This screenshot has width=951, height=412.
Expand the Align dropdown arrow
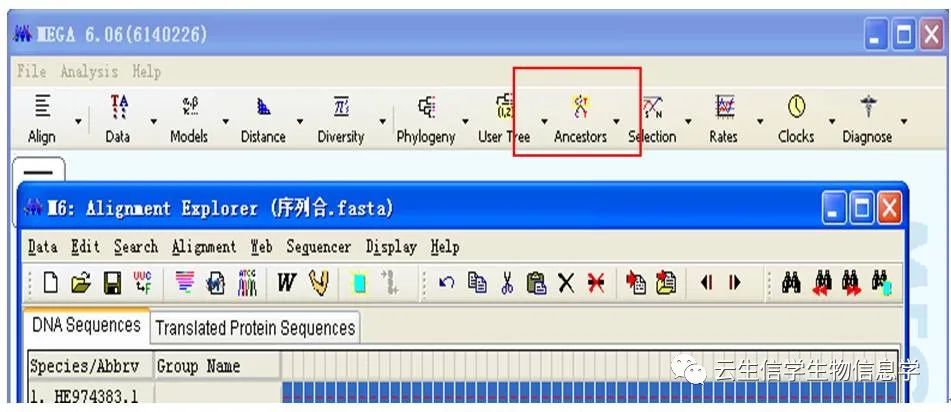click(x=78, y=121)
